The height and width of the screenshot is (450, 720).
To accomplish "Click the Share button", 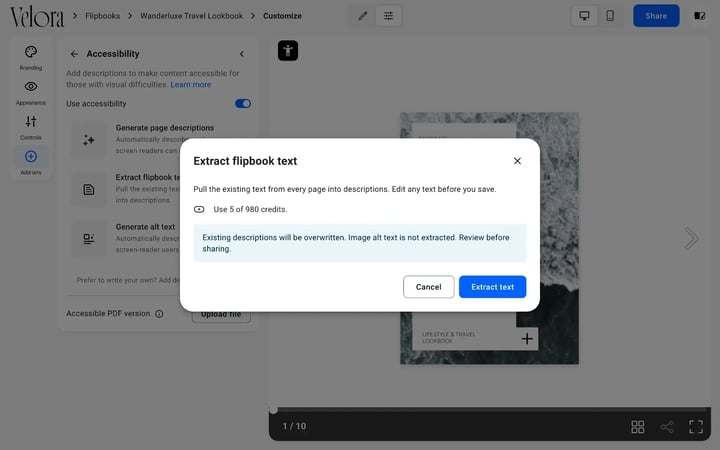I will [656, 16].
